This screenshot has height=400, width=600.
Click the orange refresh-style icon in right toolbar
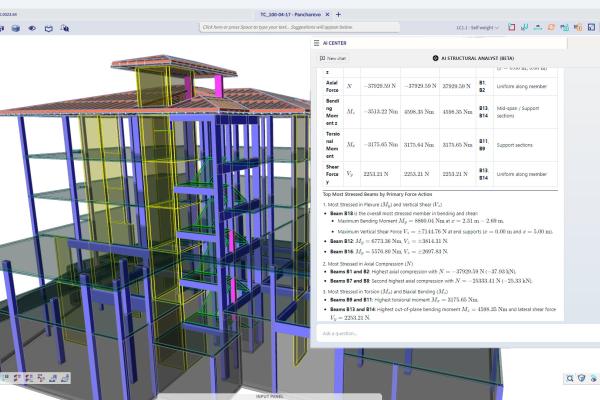click(551, 27)
